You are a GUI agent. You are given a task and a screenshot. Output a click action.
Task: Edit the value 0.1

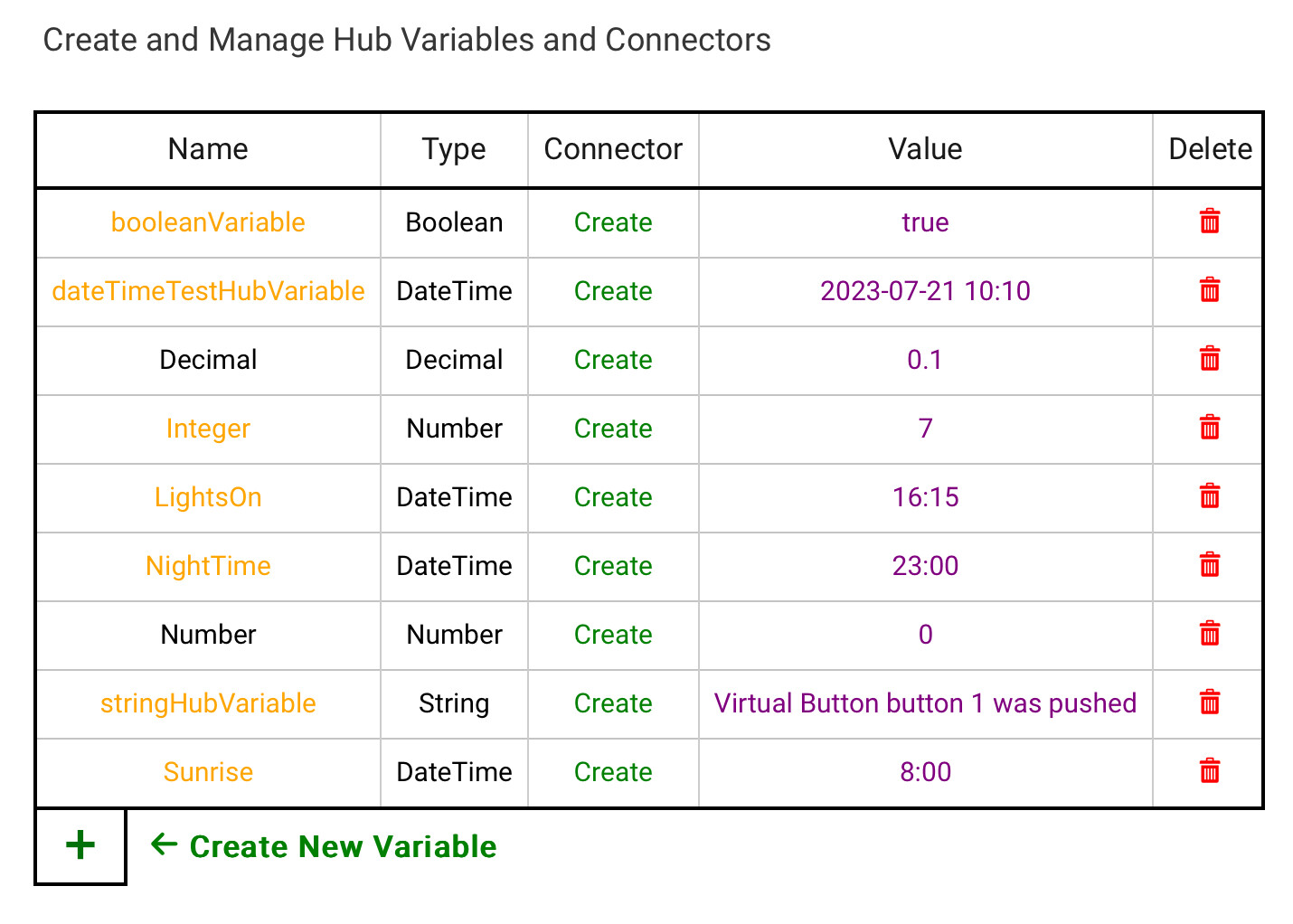click(925, 360)
